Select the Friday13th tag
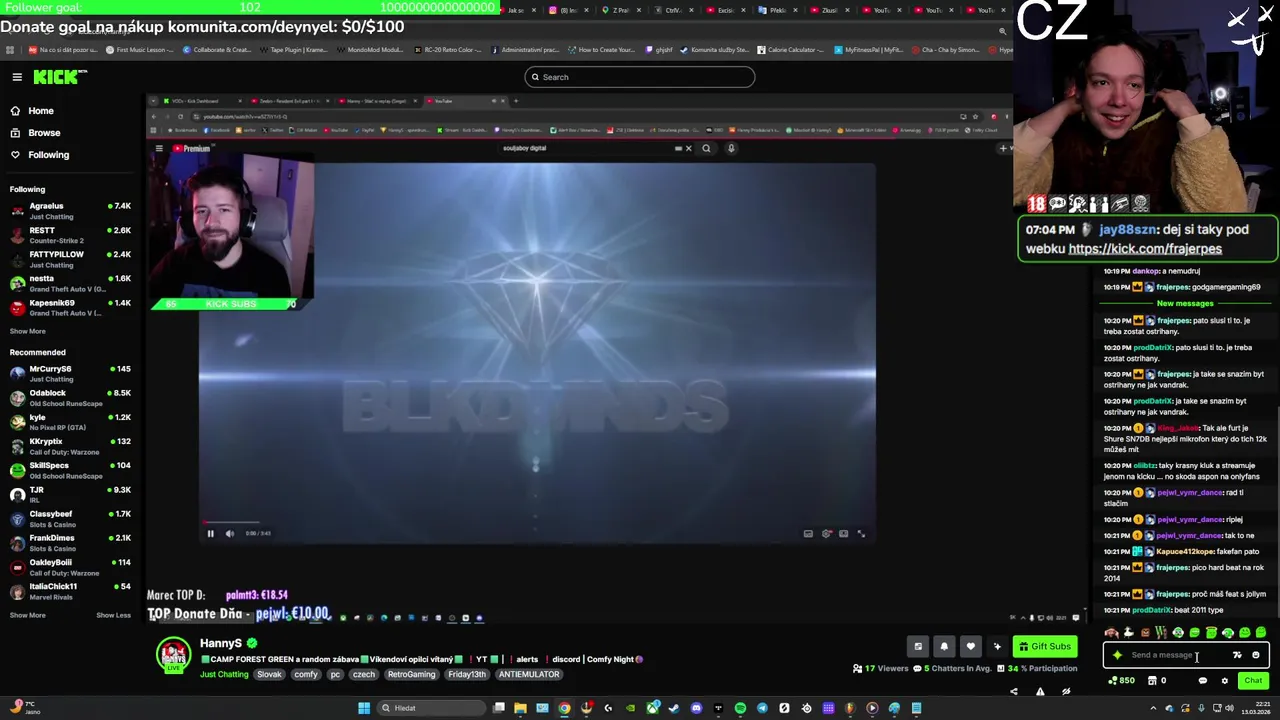The height and width of the screenshot is (720, 1280). point(467,674)
